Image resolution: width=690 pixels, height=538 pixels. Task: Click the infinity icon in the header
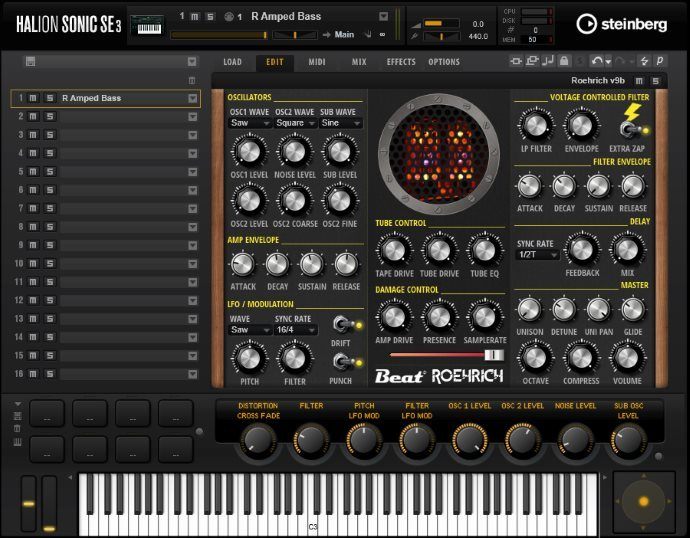pyautogui.click(x=382, y=34)
